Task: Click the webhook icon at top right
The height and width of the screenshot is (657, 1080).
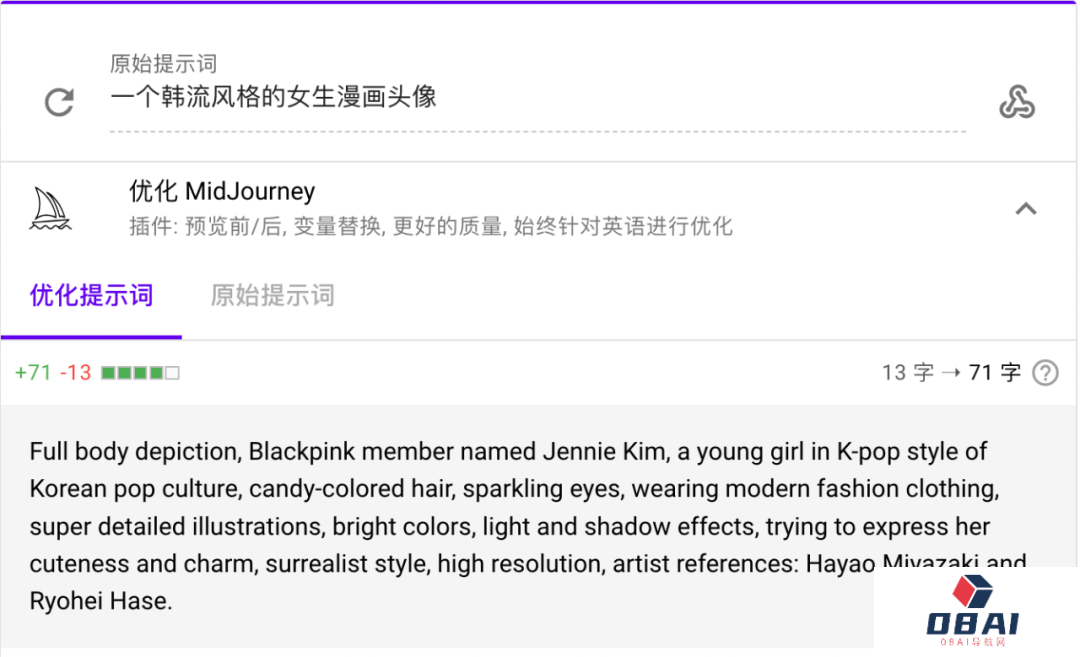Action: point(1016,102)
